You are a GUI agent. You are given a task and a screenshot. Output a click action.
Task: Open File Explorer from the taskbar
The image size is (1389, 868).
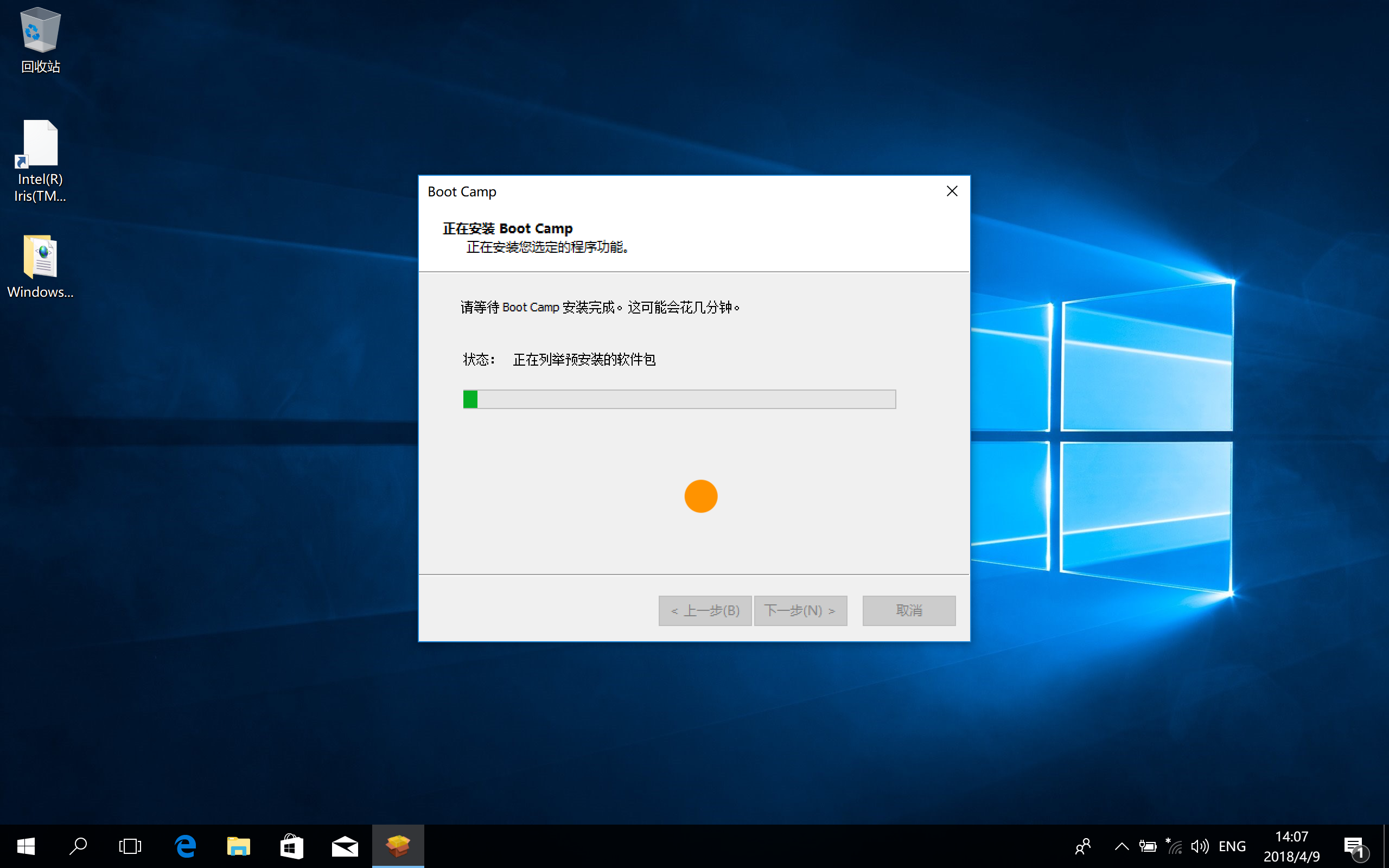click(238, 846)
